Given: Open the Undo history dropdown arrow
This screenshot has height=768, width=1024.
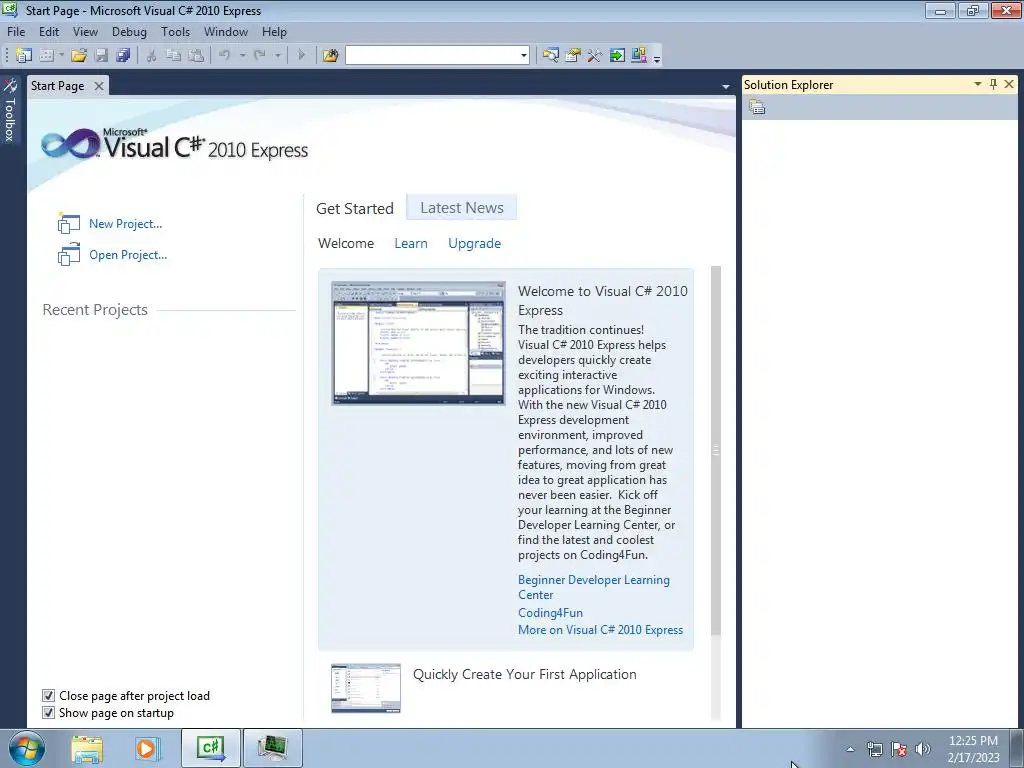Looking at the screenshot, I should 242,56.
